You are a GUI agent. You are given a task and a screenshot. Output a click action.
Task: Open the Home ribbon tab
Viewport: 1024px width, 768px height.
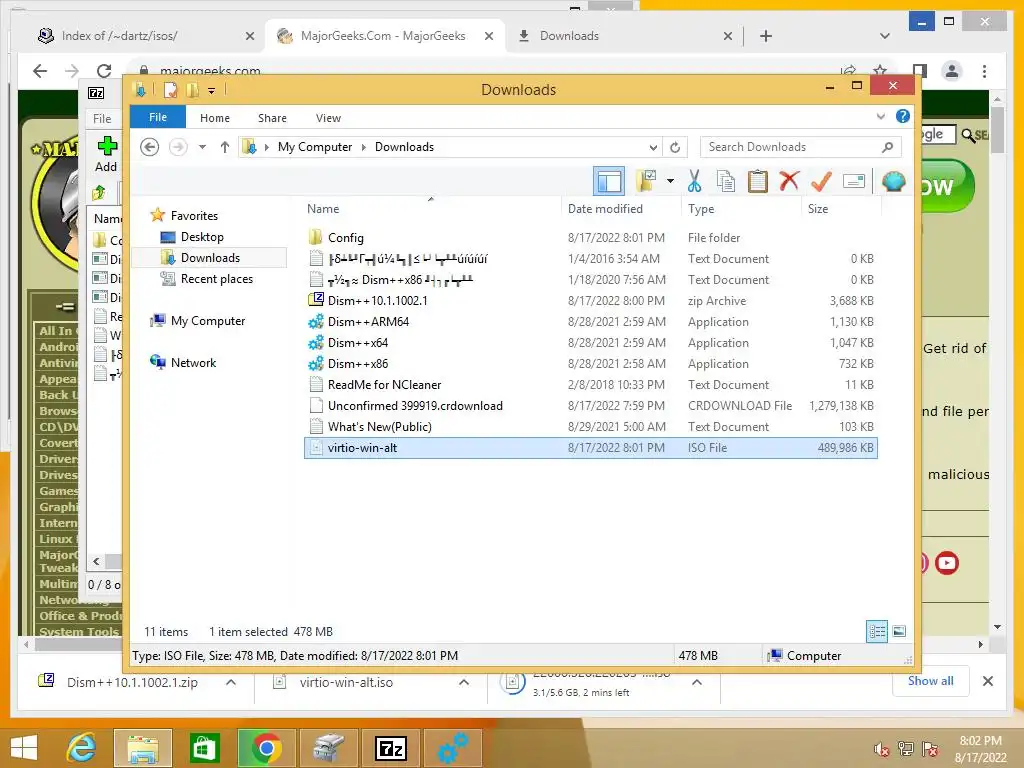215,118
